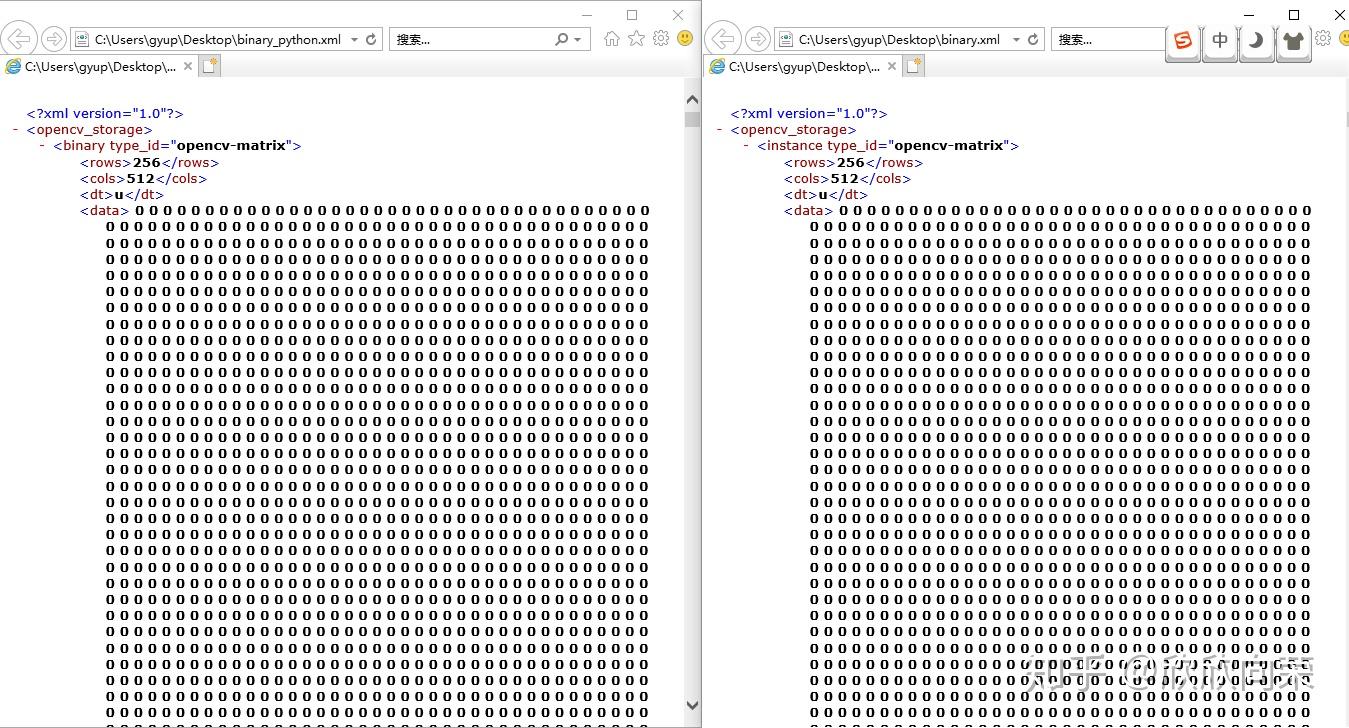Click the rows 256 line in the left window
Viewport: 1349px width, 728px height.
pos(149,163)
